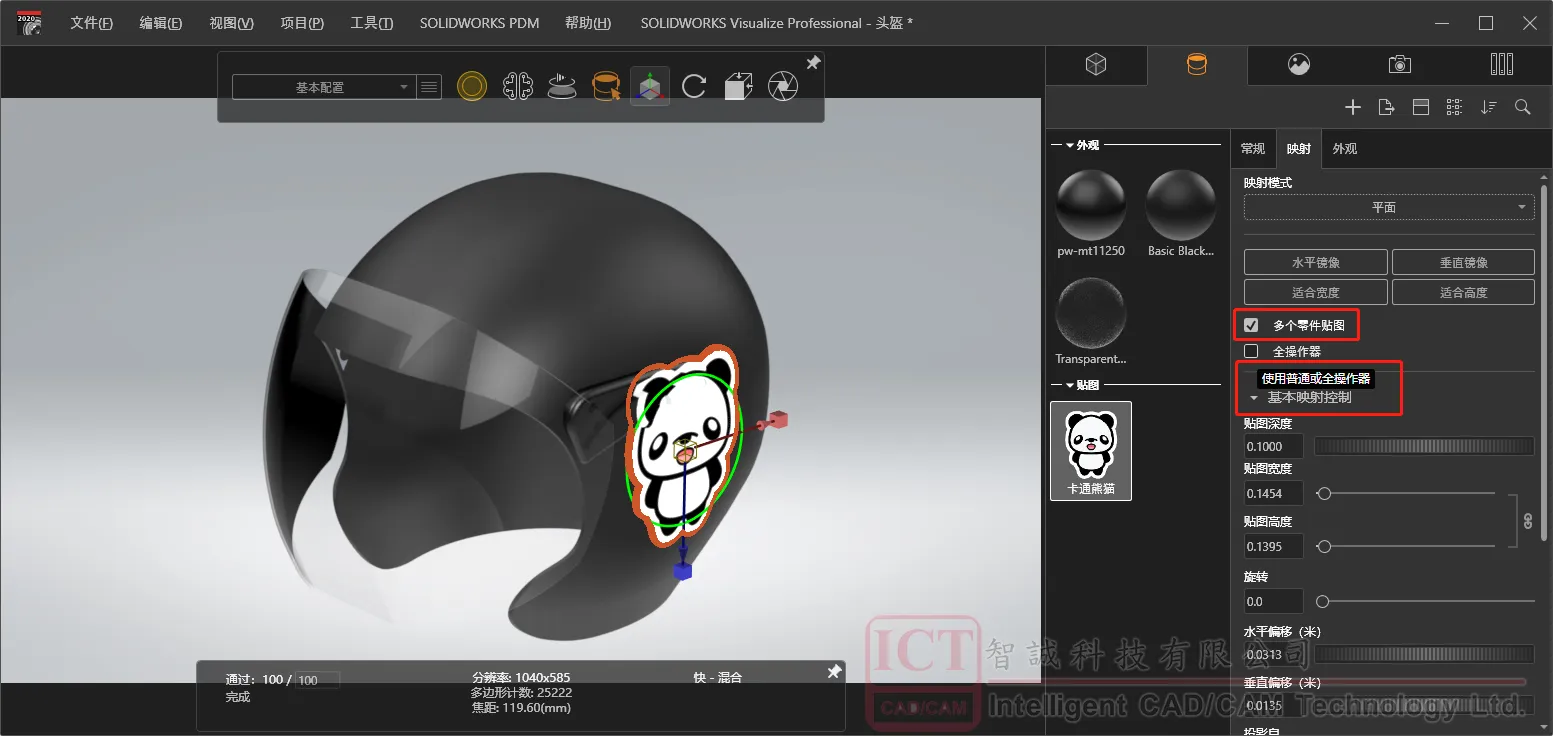Screen dimensions: 1553x736
Task: Switch to the 外观 properties tab
Action: tap(1345, 149)
